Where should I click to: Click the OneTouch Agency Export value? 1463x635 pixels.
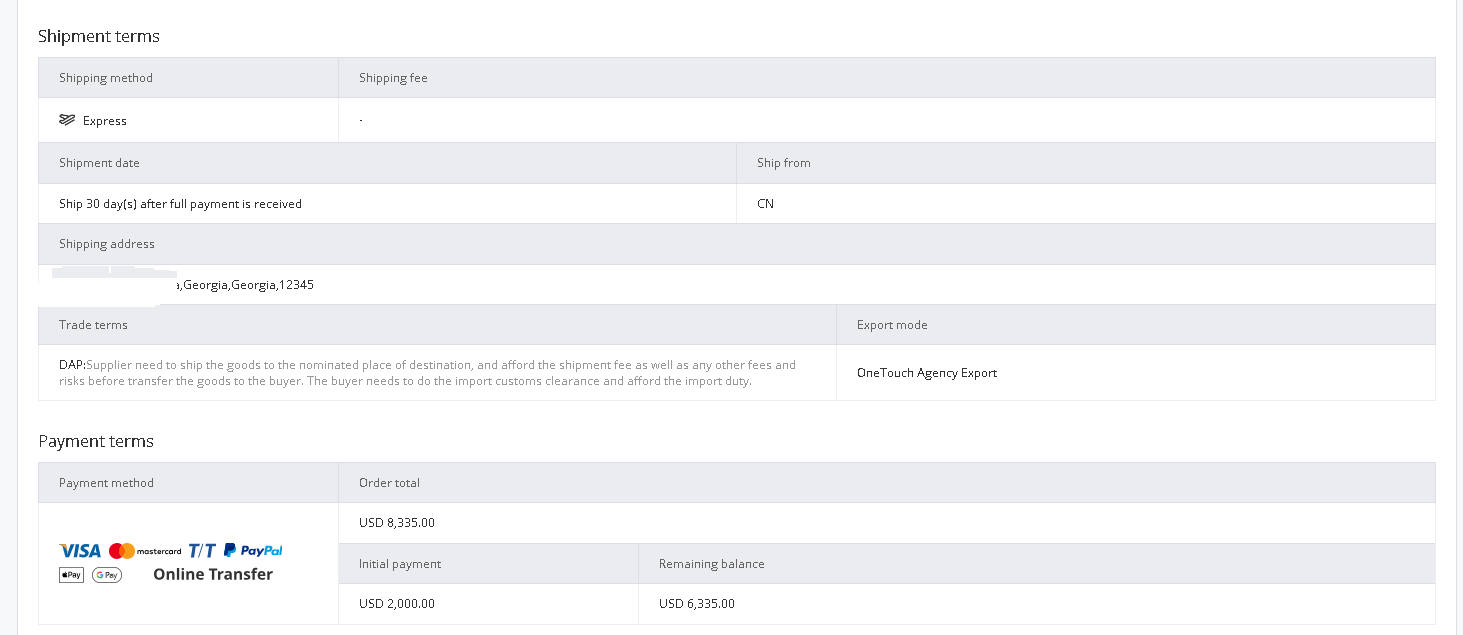927,373
